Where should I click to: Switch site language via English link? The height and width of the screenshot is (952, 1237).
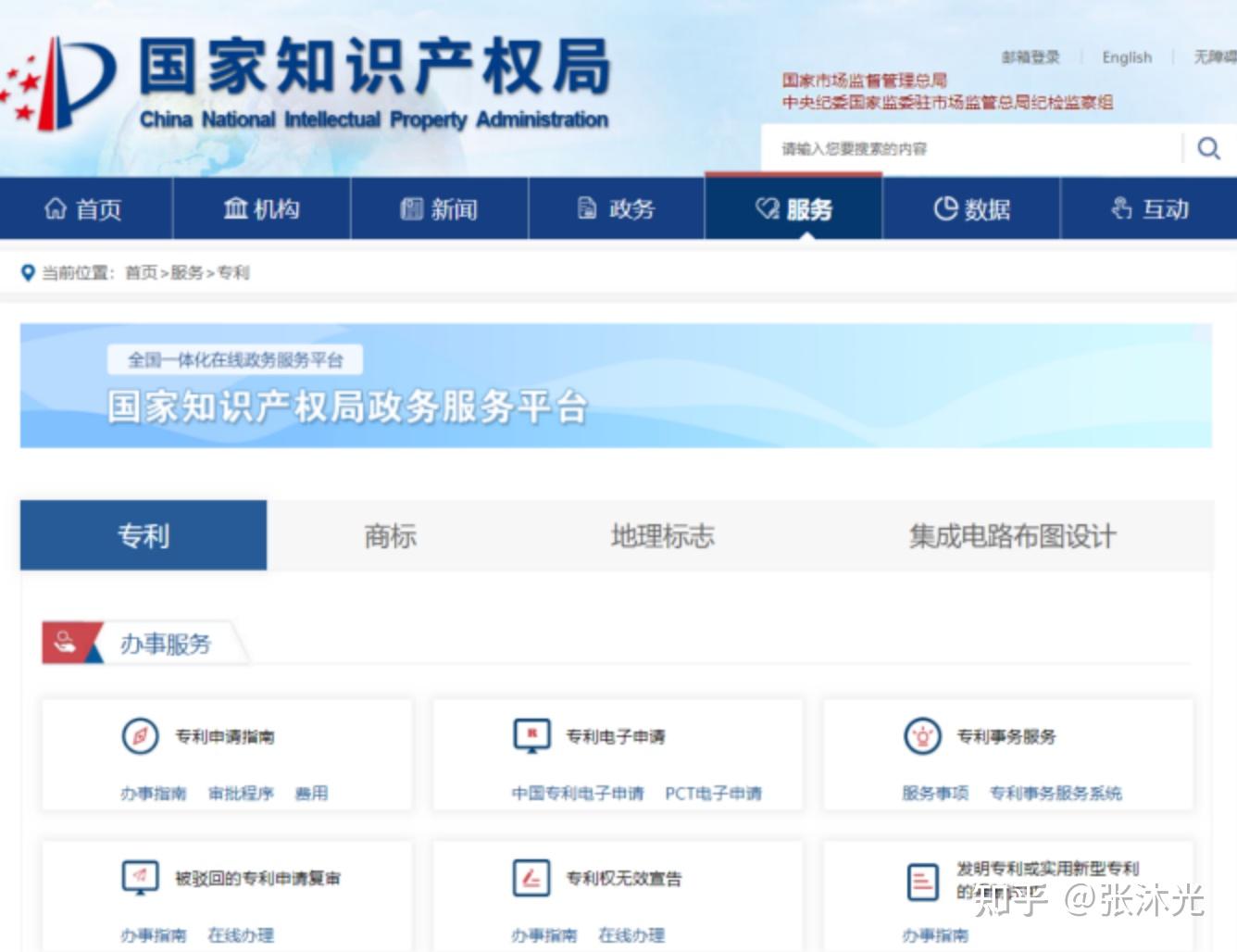[1126, 56]
